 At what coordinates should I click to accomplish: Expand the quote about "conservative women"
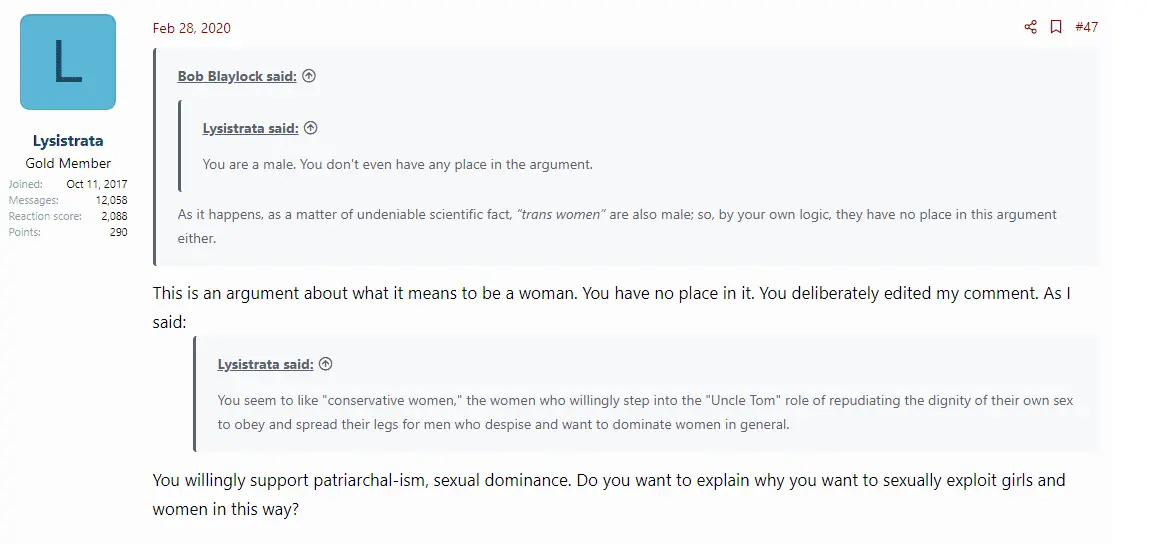pos(645,412)
